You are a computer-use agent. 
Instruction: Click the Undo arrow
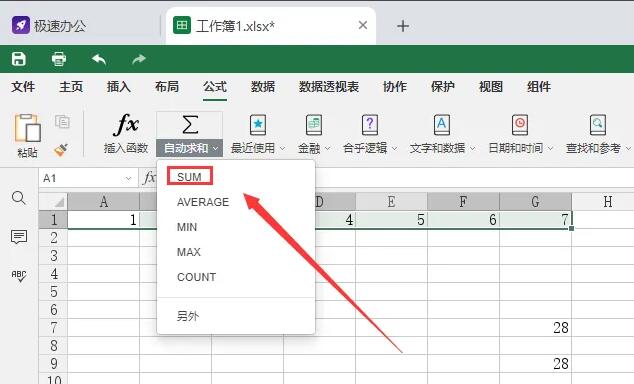(99, 59)
